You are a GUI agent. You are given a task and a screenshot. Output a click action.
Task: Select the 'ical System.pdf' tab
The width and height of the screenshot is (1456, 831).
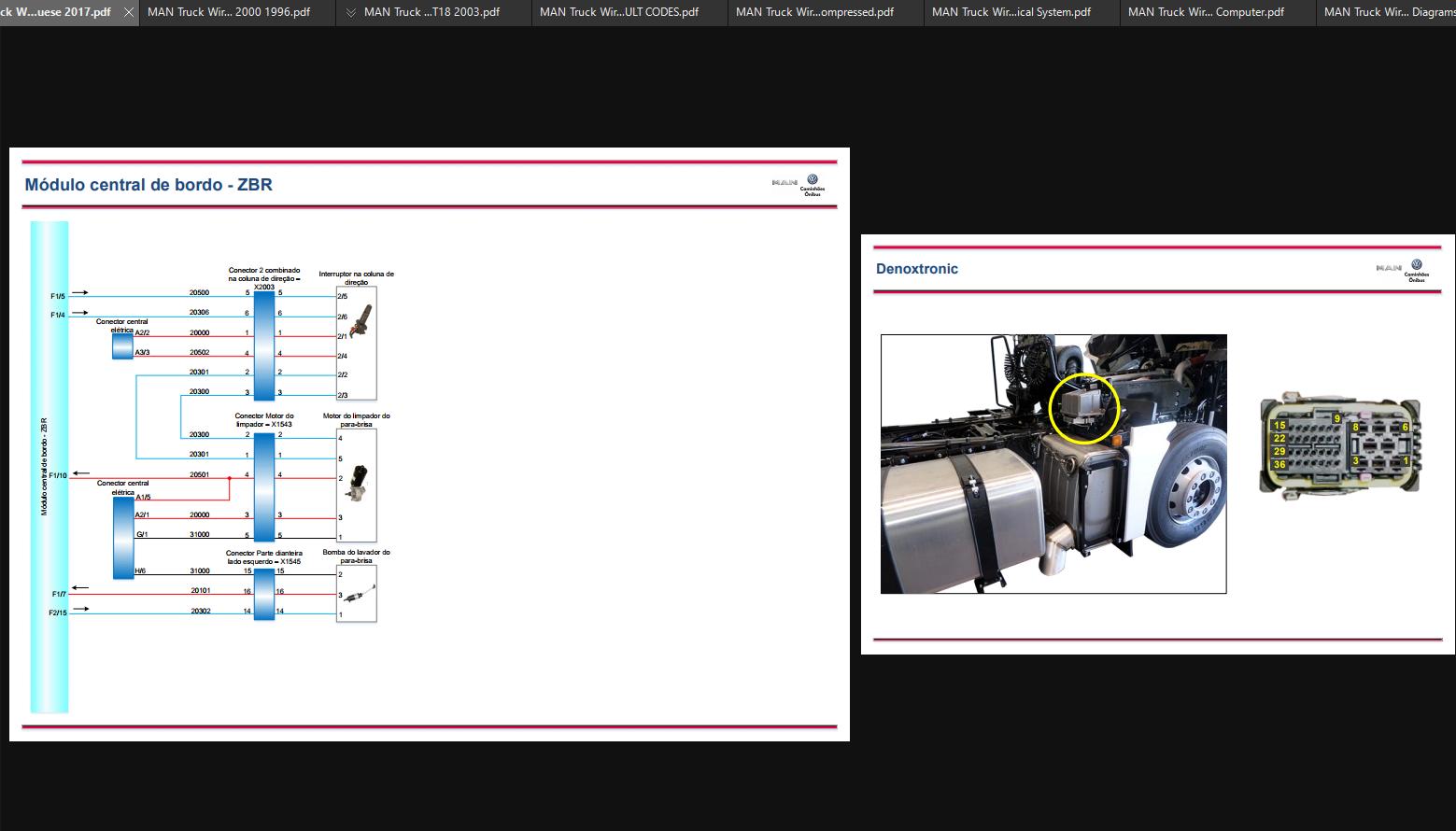pyautogui.click(x=1021, y=12)
